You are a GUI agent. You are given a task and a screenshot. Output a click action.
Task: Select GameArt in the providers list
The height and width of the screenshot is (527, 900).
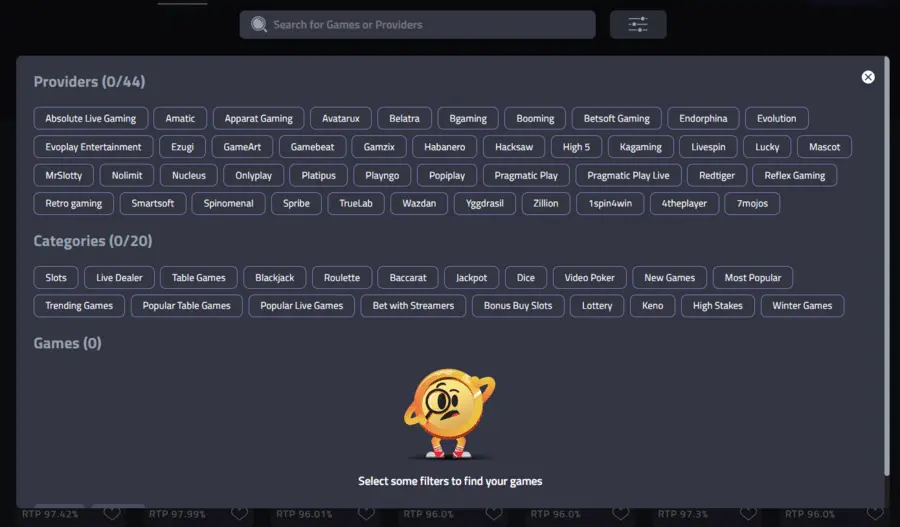click(x=242, y=147)
